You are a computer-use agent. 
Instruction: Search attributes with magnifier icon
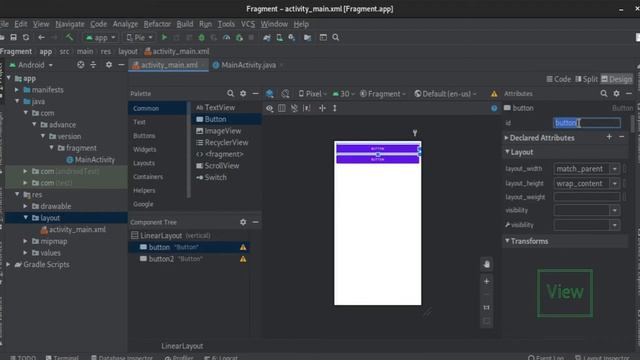tap(604, 93)
